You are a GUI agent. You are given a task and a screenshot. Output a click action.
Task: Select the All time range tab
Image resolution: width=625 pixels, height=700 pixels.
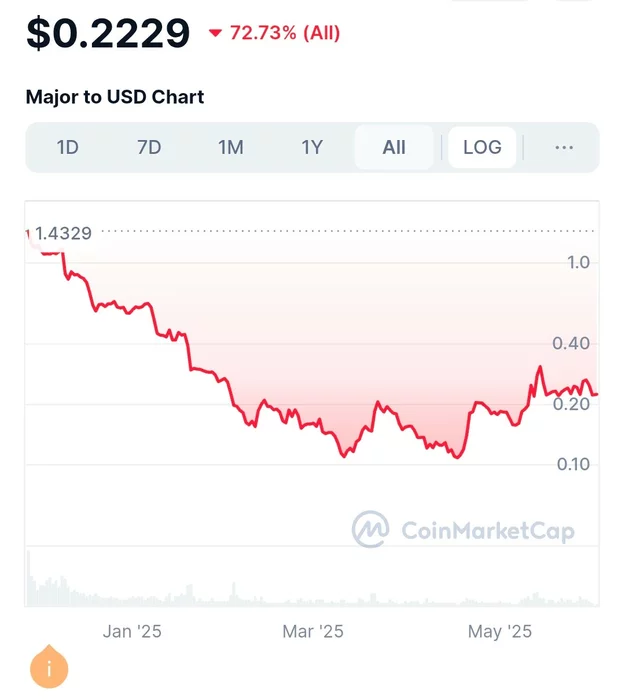(x=394, y=148)
